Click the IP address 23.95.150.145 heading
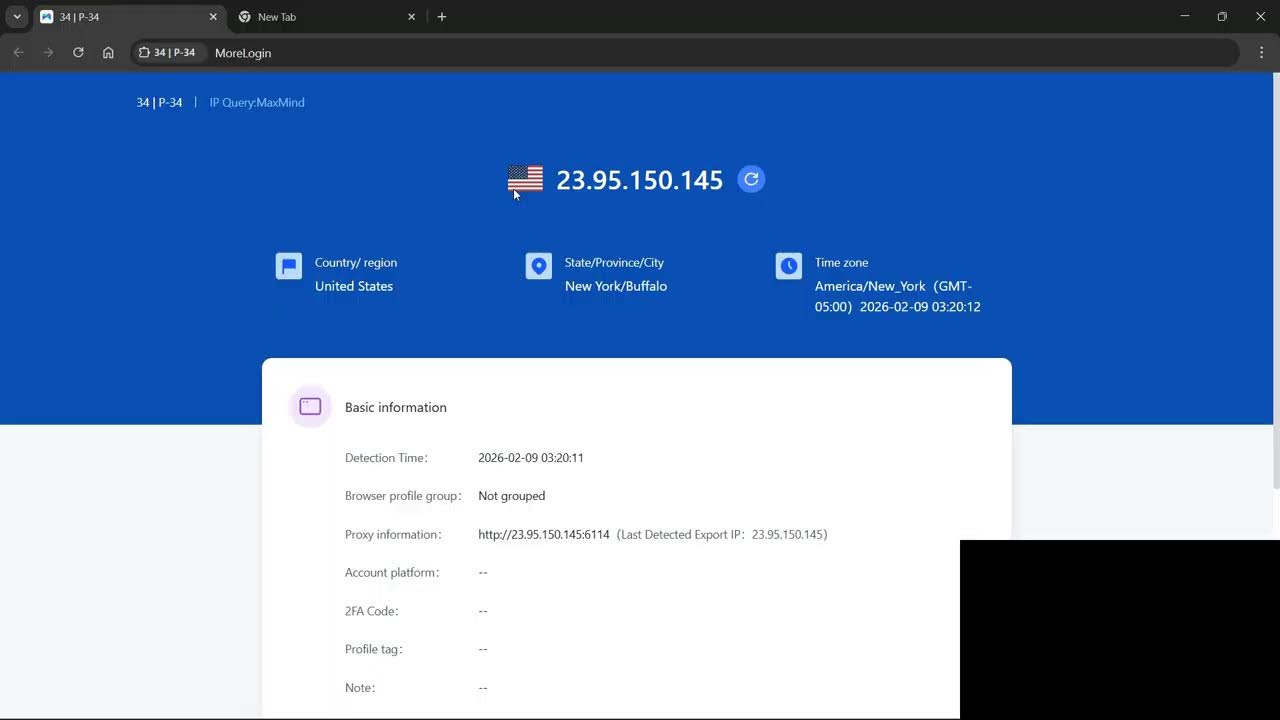 click(x=639, y=180)
